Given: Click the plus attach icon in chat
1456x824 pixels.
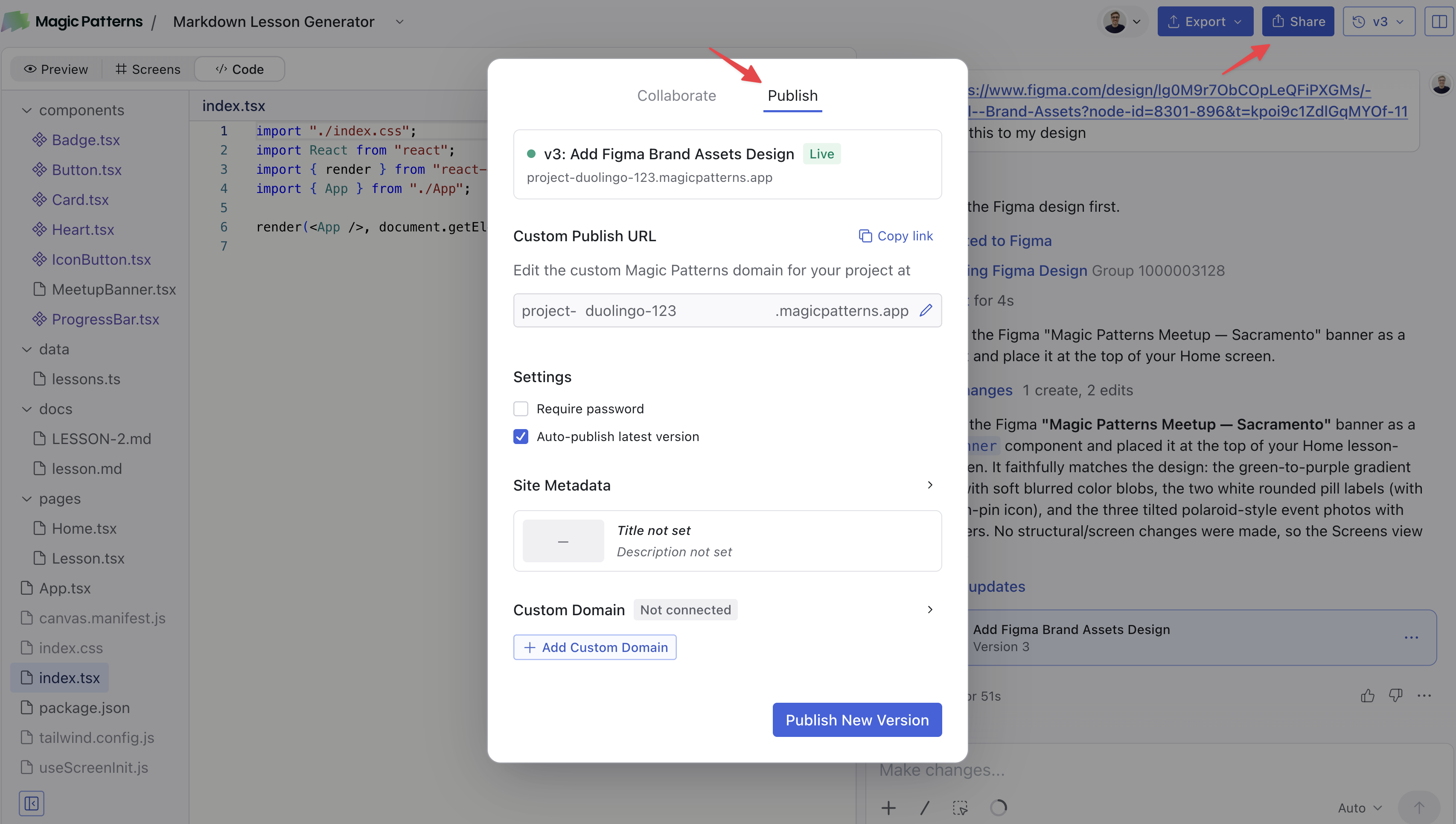Looking at the screenshot, I should (888, 808).
